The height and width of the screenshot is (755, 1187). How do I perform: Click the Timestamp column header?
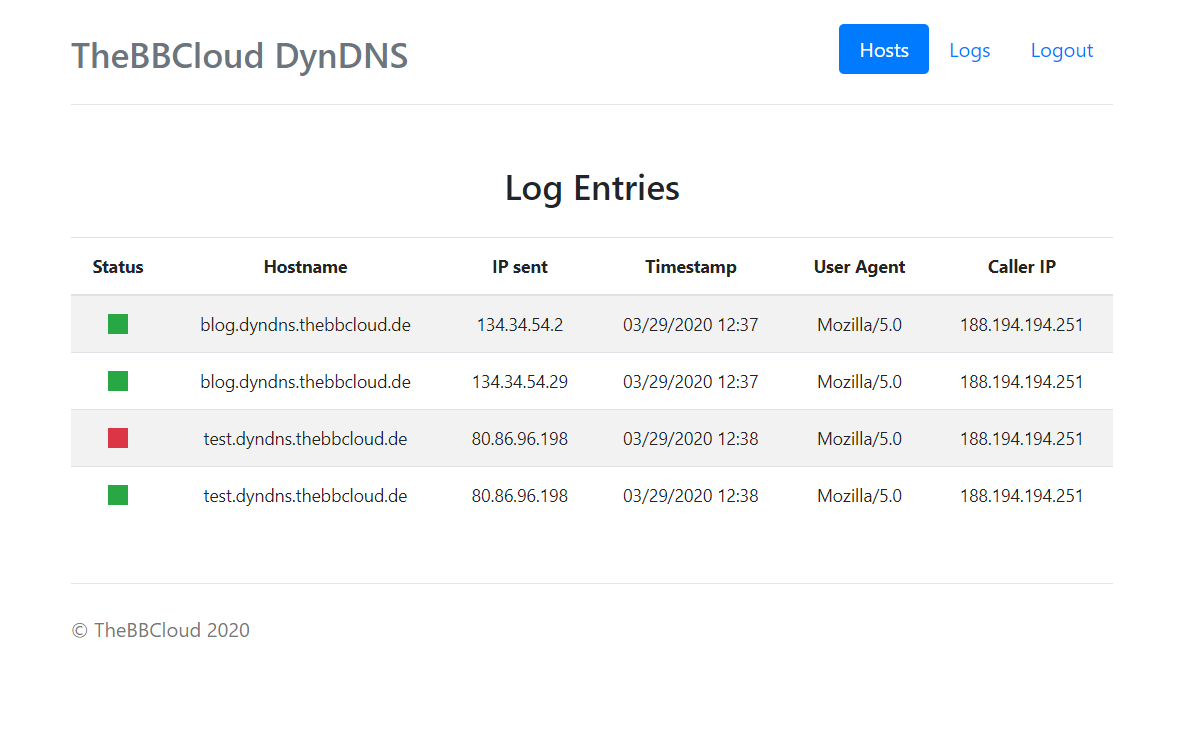[690, 267]
